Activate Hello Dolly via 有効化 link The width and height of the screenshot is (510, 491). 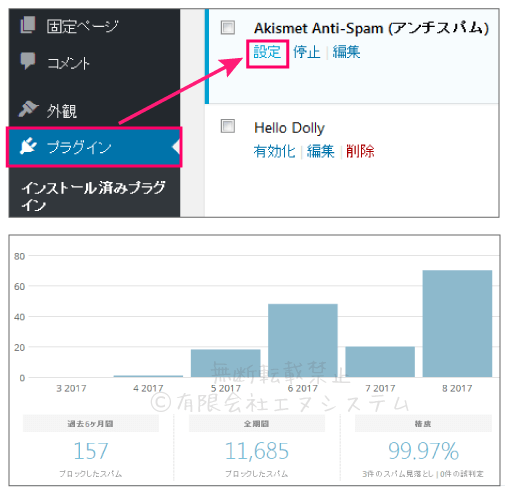tap(274, 151)
